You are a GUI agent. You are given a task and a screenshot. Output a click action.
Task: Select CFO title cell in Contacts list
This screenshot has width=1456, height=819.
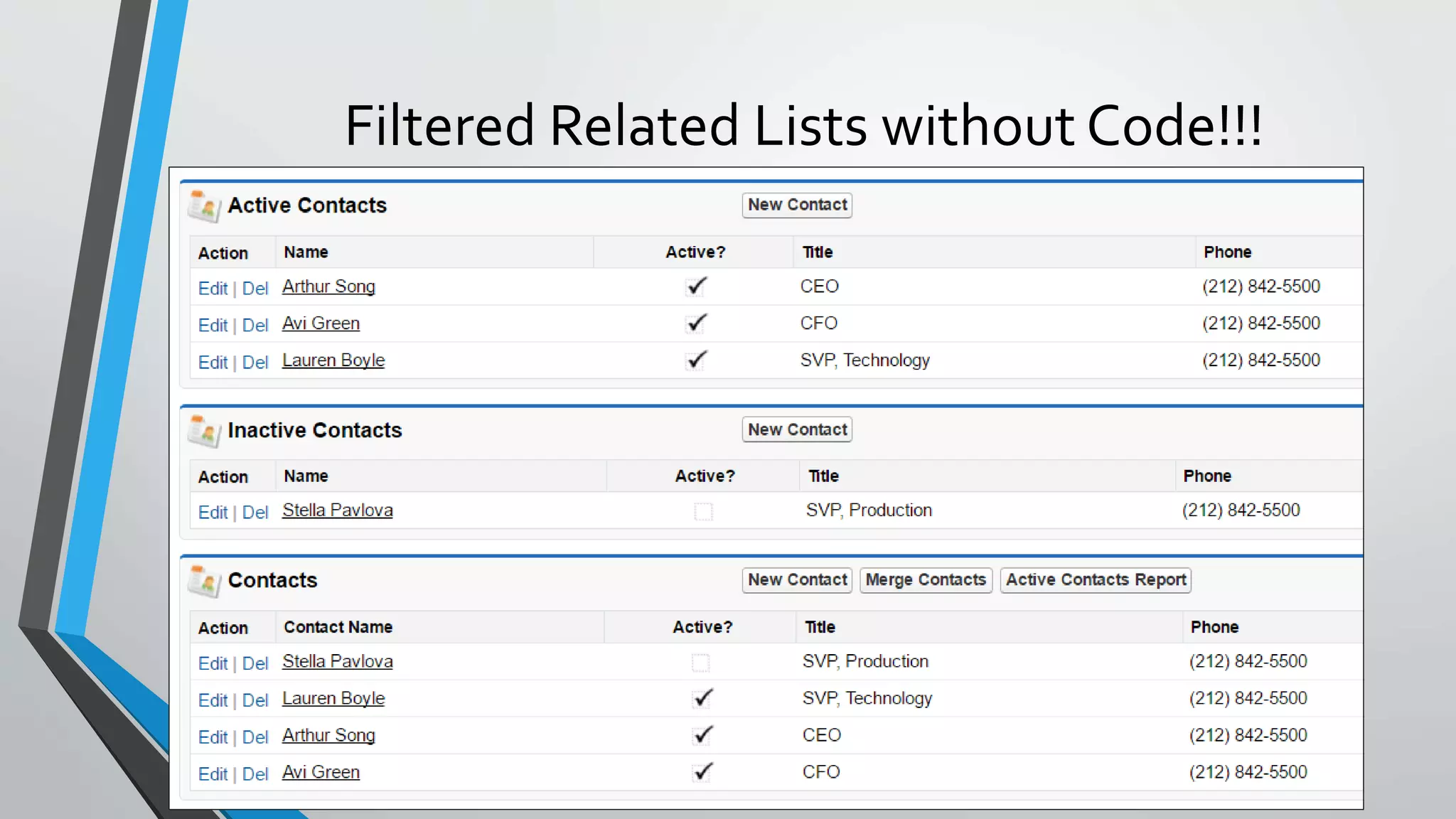pyautogui.click(x=821, y=772)
